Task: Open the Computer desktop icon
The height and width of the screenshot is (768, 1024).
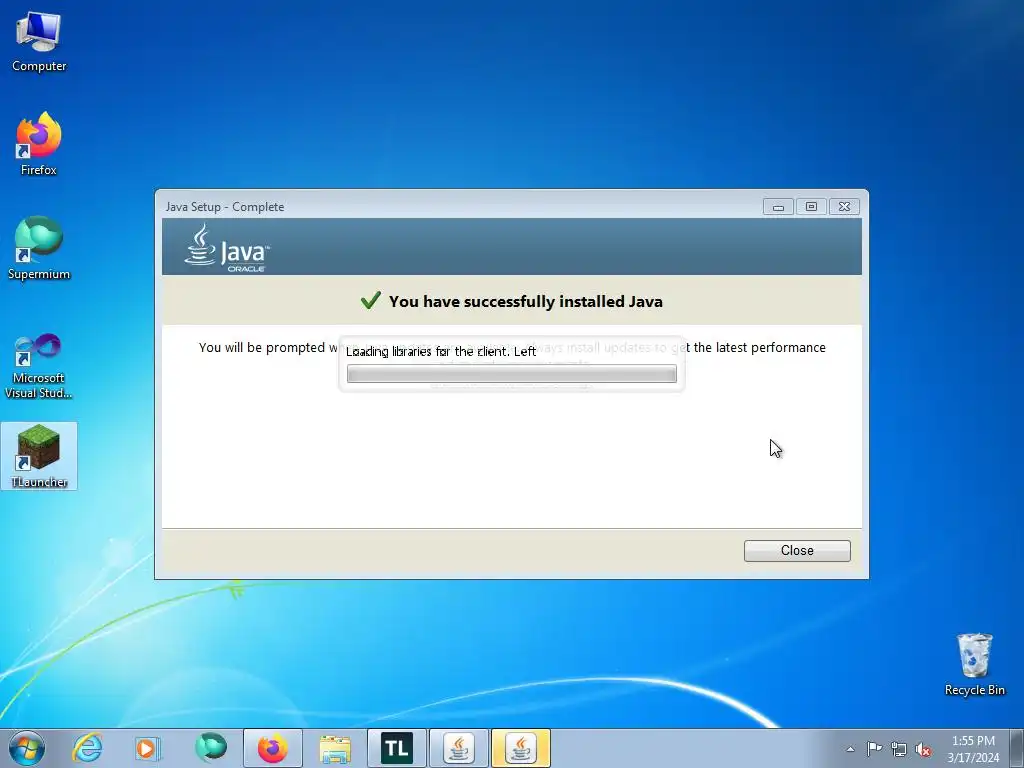Action: [39, 42]
